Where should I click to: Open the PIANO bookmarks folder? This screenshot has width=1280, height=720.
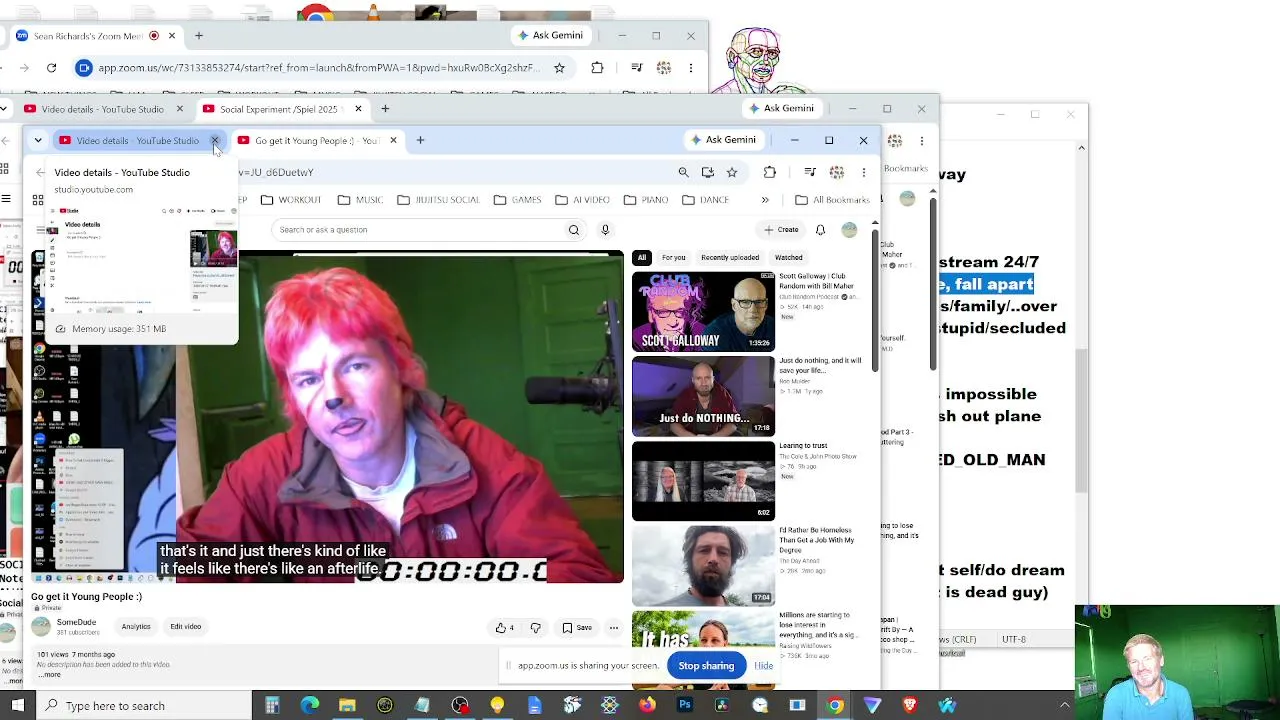tap(645, 200)
